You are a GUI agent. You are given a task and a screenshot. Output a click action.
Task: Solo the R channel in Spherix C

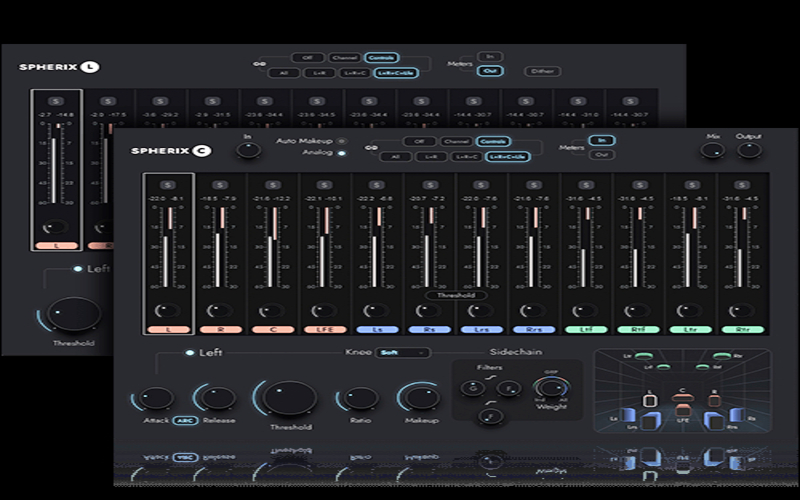(x=220, y=185)
